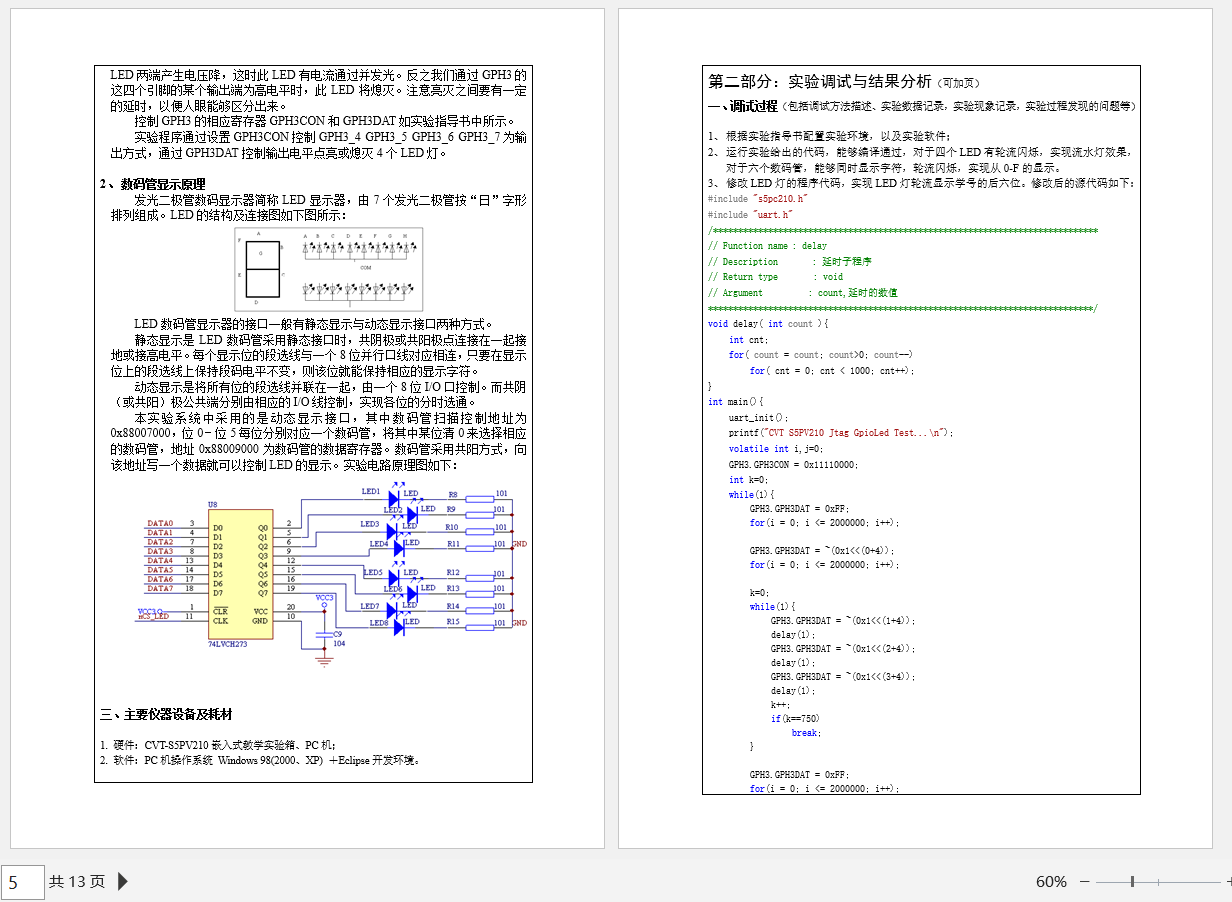Click the '共 13 页' total pages label

click(x=77, y=882)
